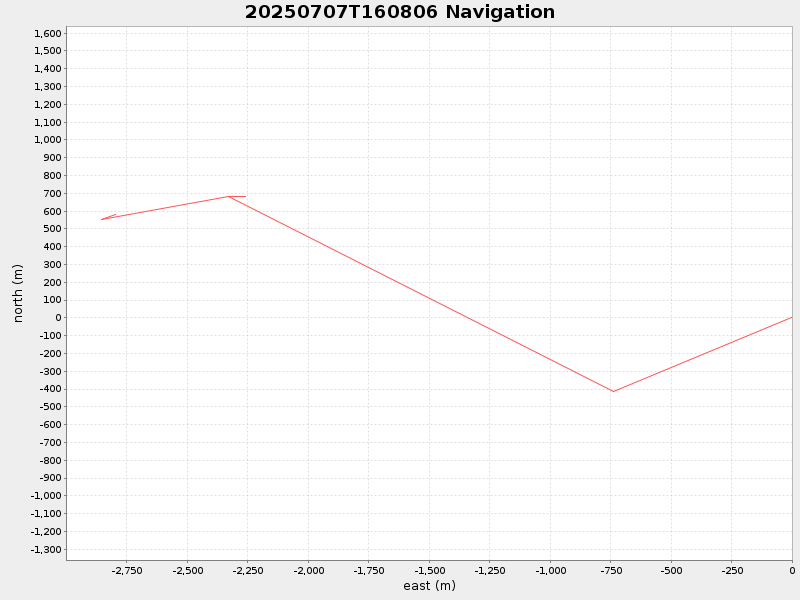Click the -1,000 east axis tick label

551,570
